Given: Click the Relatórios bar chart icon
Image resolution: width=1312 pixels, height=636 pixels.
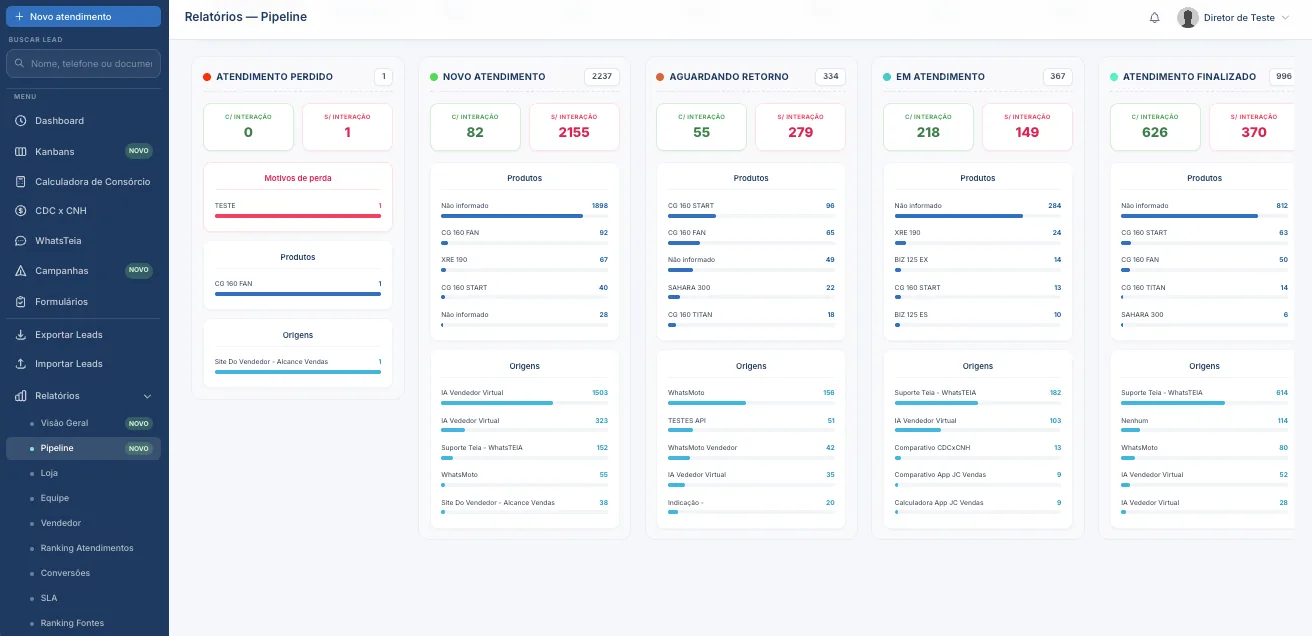Looking at the screenshot, I should (21, 396).
